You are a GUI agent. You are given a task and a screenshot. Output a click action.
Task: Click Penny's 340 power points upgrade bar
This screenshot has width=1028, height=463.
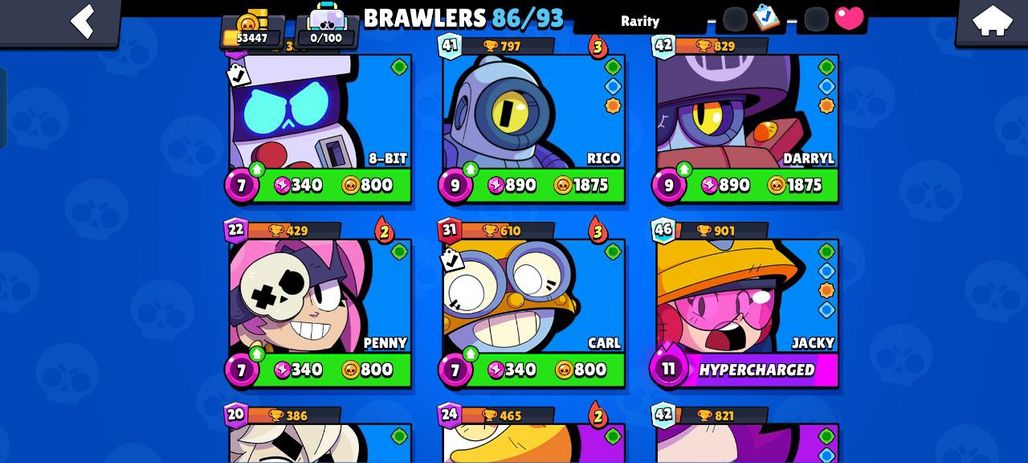298,370
